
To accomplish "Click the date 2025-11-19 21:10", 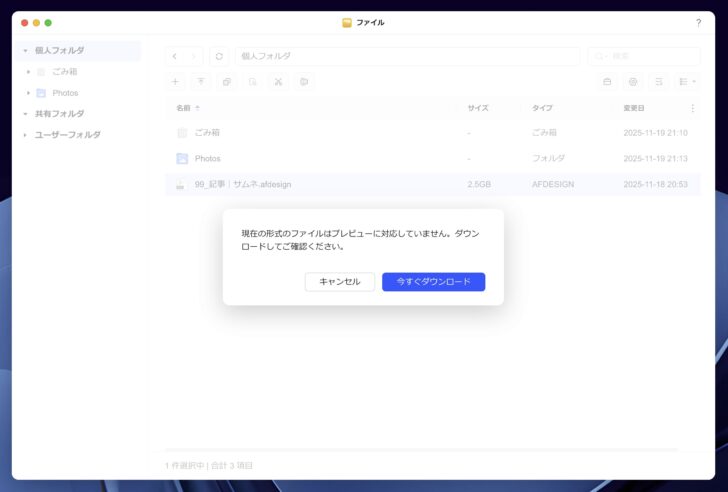I will (x=655, y=133).
